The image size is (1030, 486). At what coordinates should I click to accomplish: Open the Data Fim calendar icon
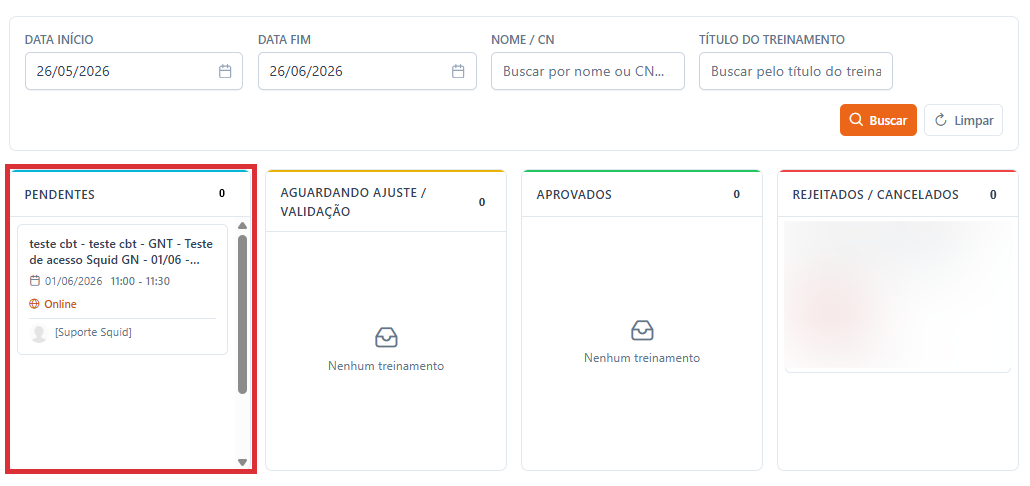point(458,71)
